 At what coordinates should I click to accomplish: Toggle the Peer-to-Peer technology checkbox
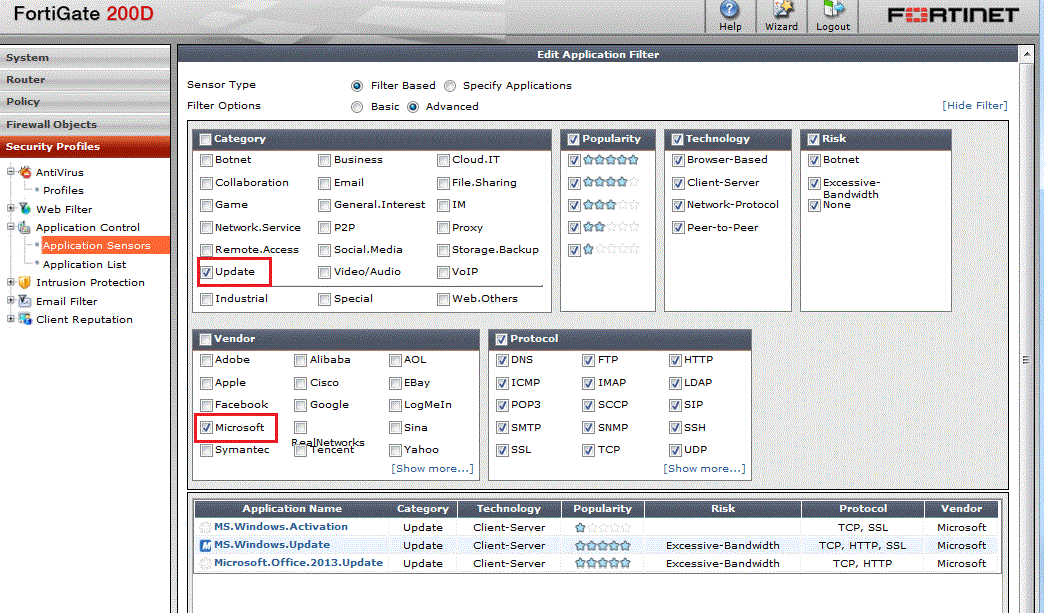click(678, 228)
